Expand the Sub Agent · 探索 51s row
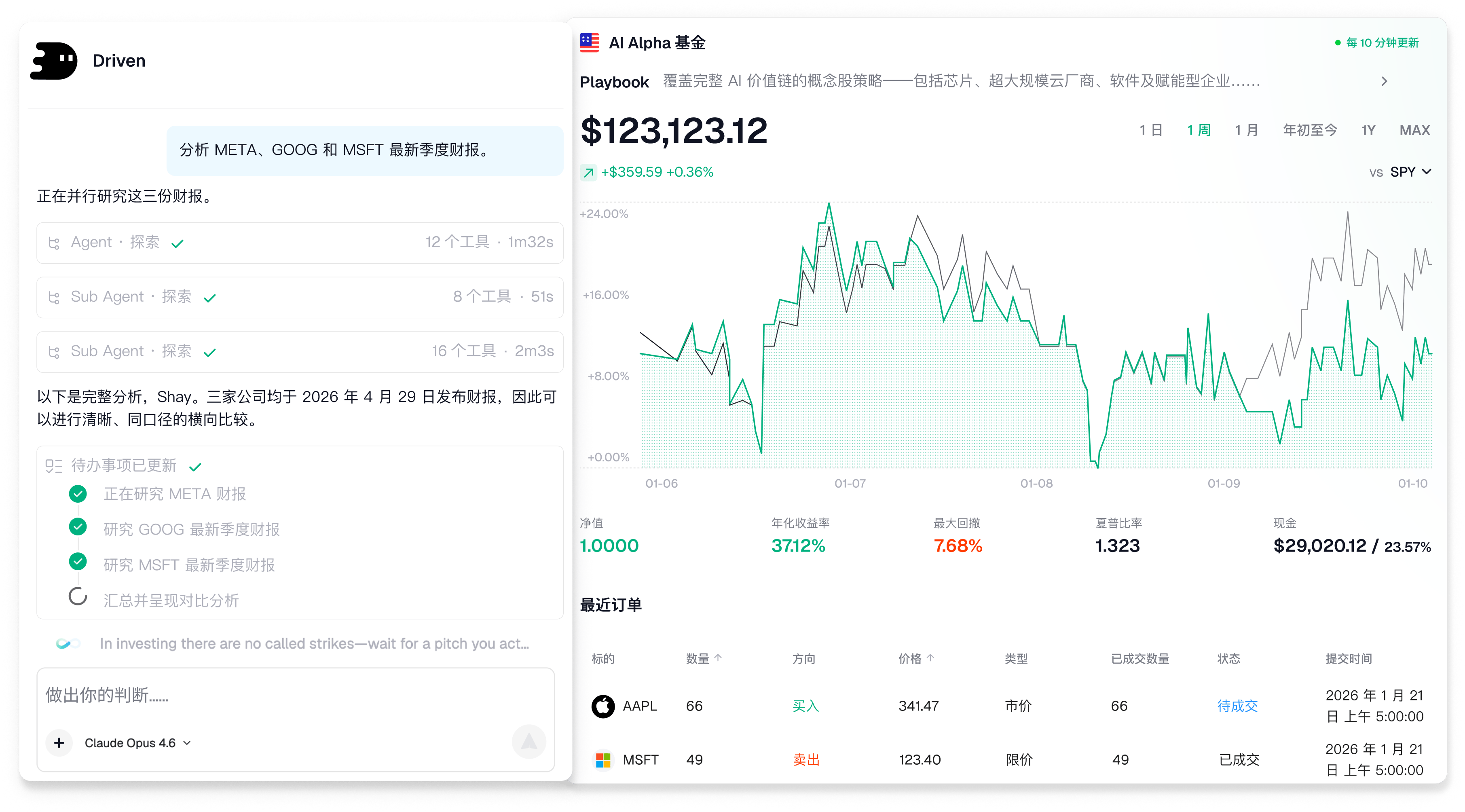 click(300, 297)
